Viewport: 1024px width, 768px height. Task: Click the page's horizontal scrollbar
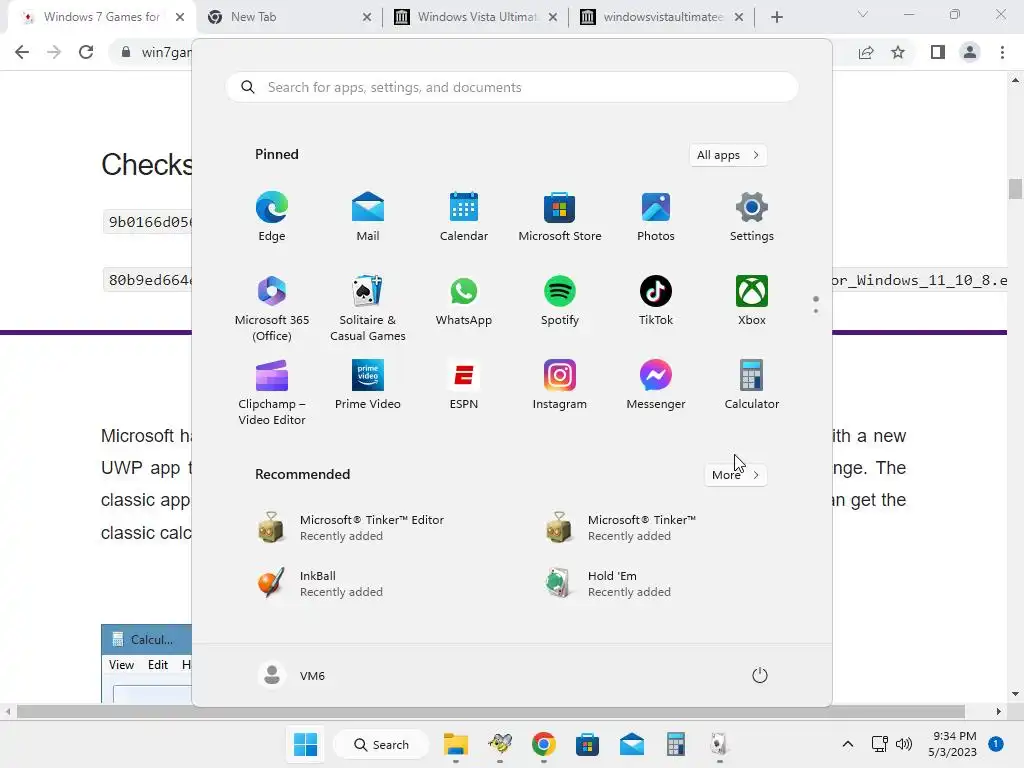point(491,711)
